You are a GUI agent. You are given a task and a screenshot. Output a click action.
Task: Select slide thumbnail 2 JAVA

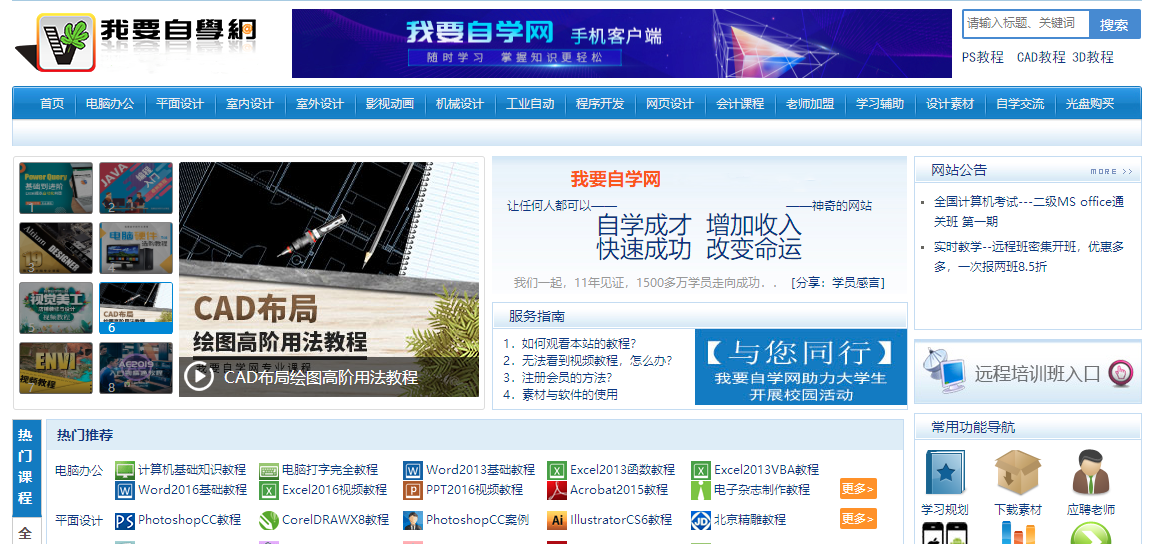pyautogui.click(x=136, y=188)
